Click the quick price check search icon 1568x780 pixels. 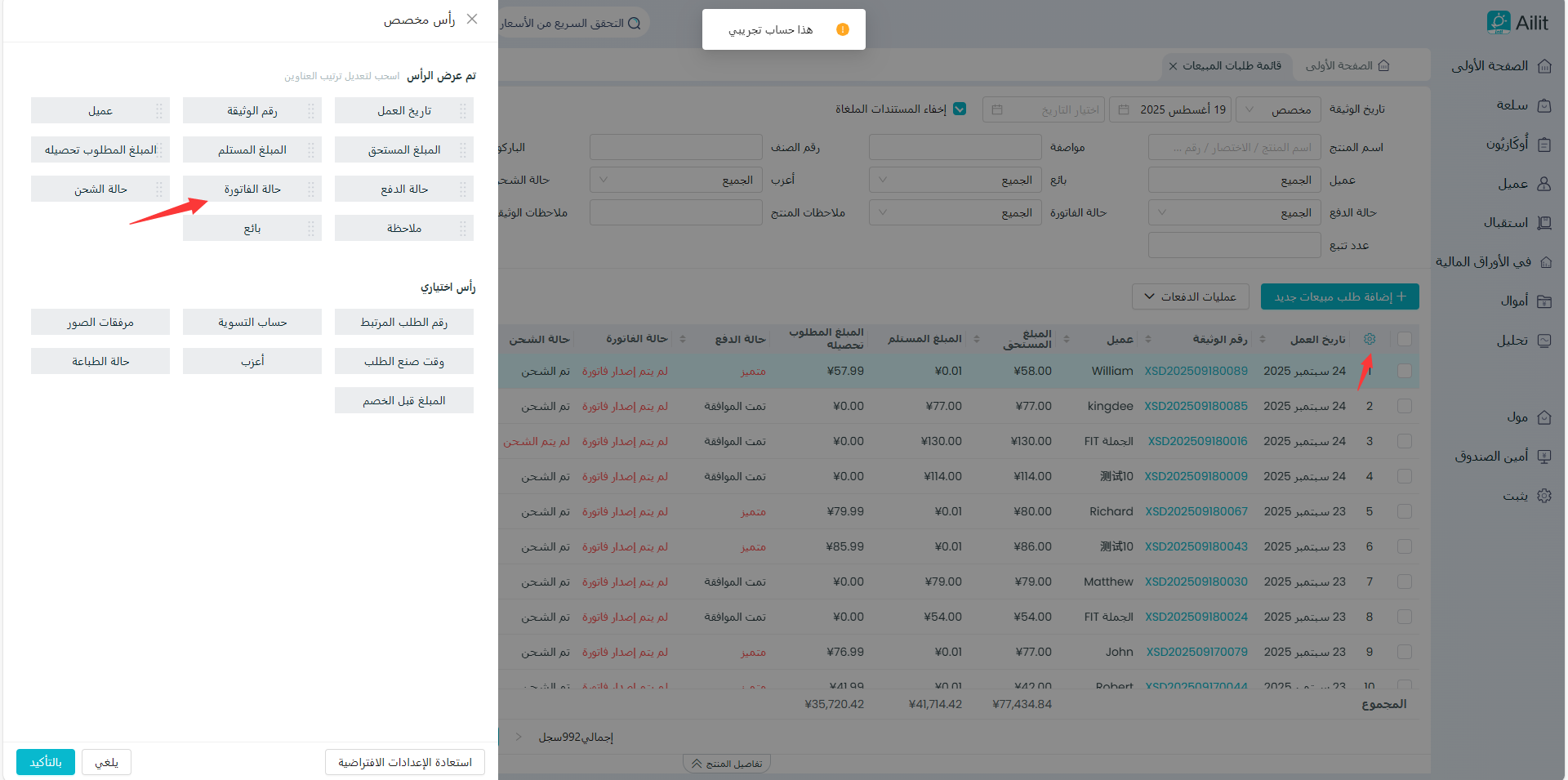(634, 23)
